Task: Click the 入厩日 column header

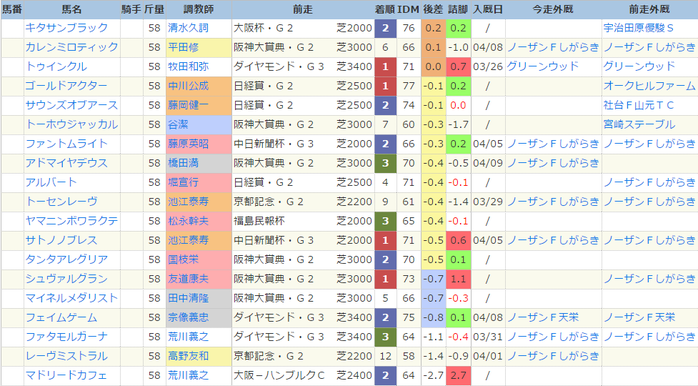Action: click(488, 9)
